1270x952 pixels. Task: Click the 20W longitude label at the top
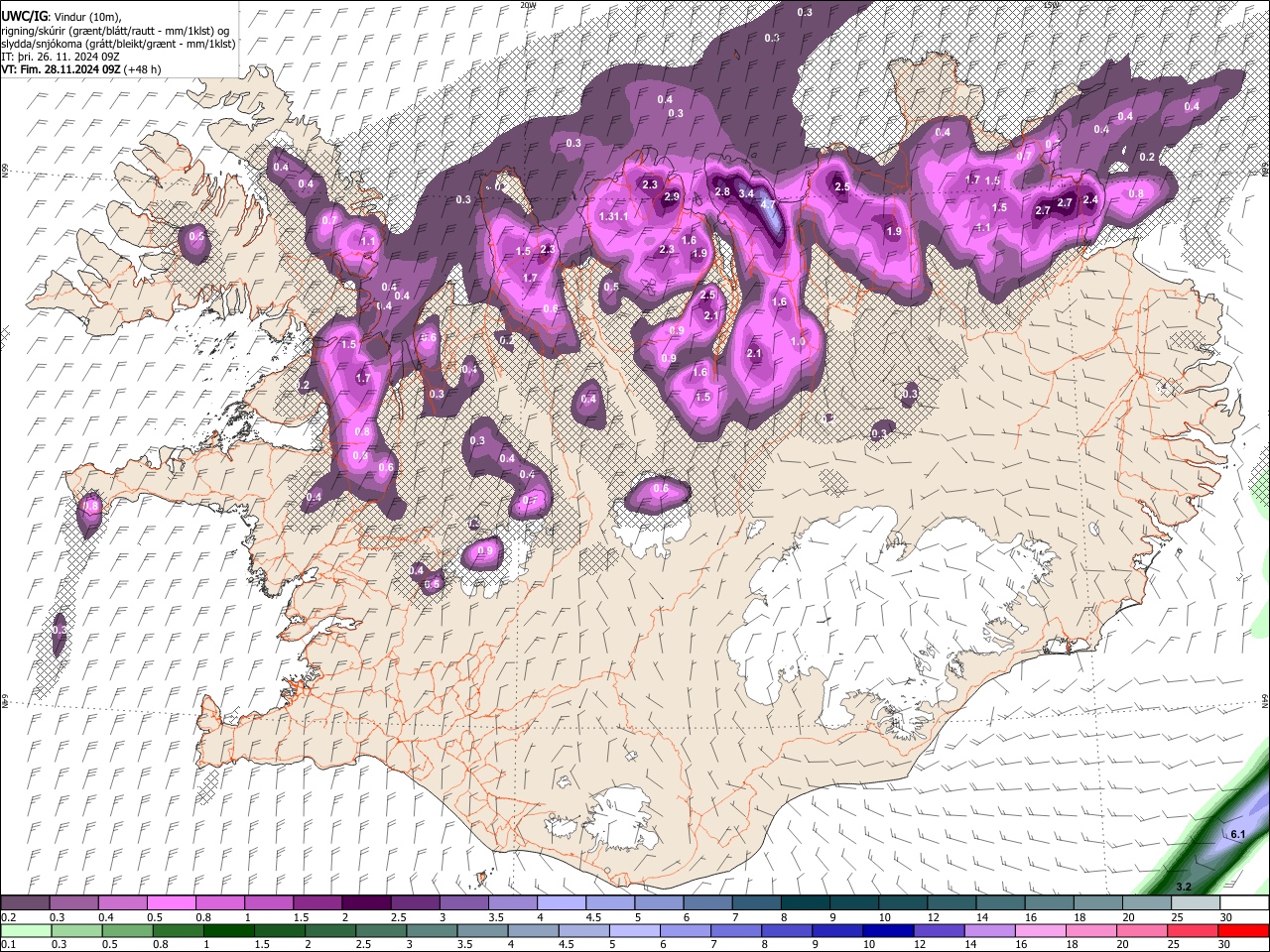click(528, 4)
